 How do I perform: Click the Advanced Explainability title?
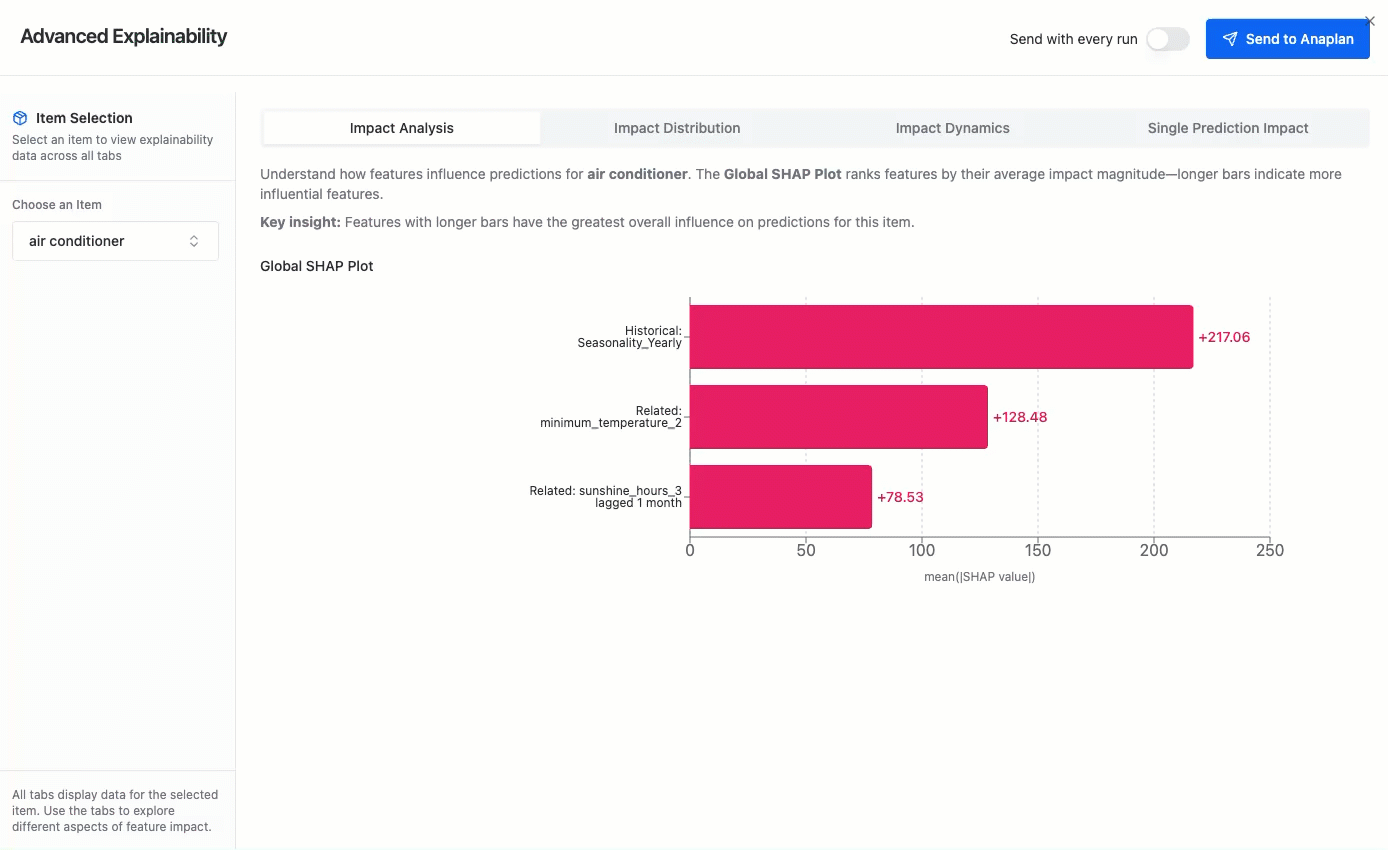click(124, 37)
